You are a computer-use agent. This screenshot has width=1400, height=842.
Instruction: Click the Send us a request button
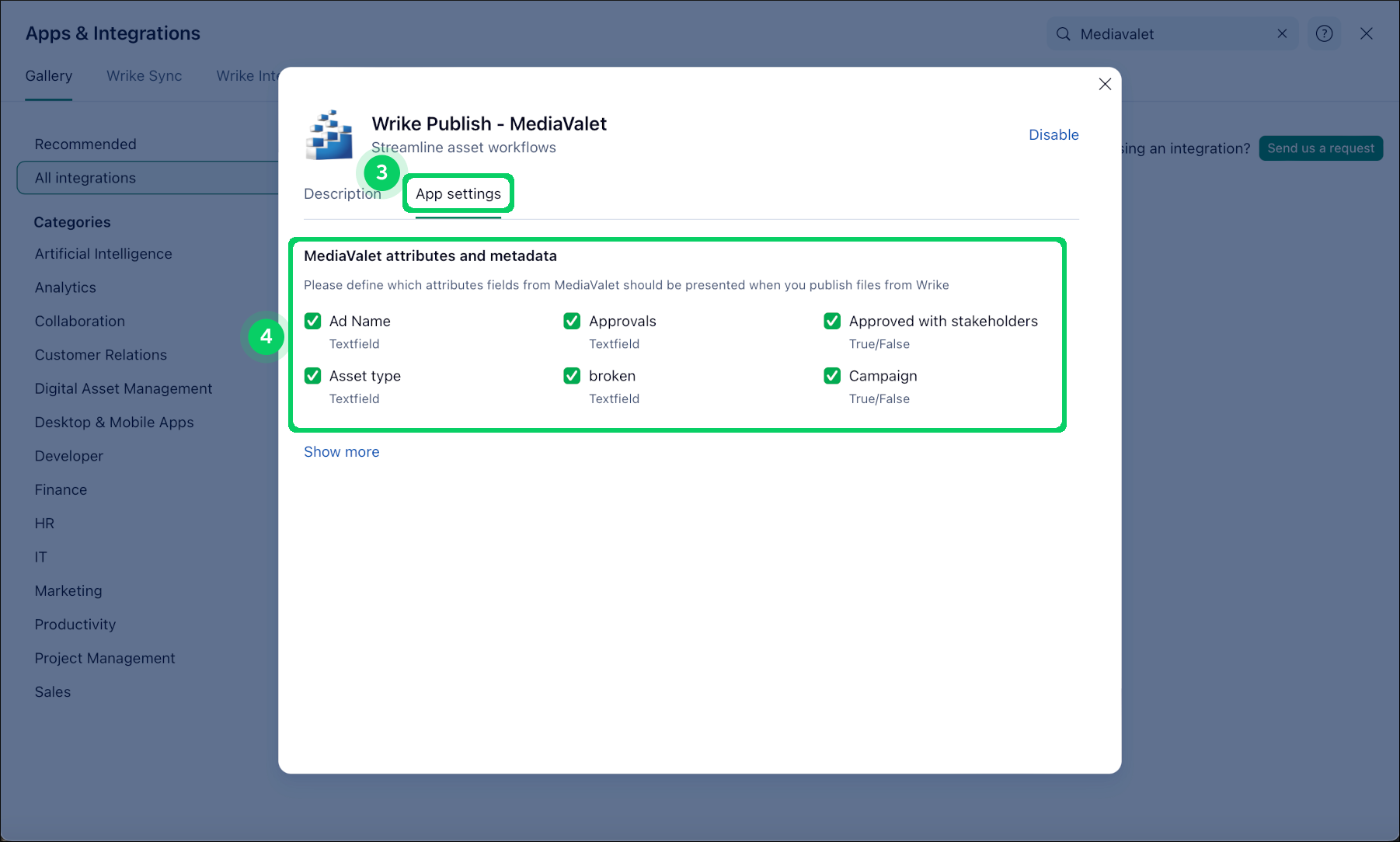point(1321,148)
